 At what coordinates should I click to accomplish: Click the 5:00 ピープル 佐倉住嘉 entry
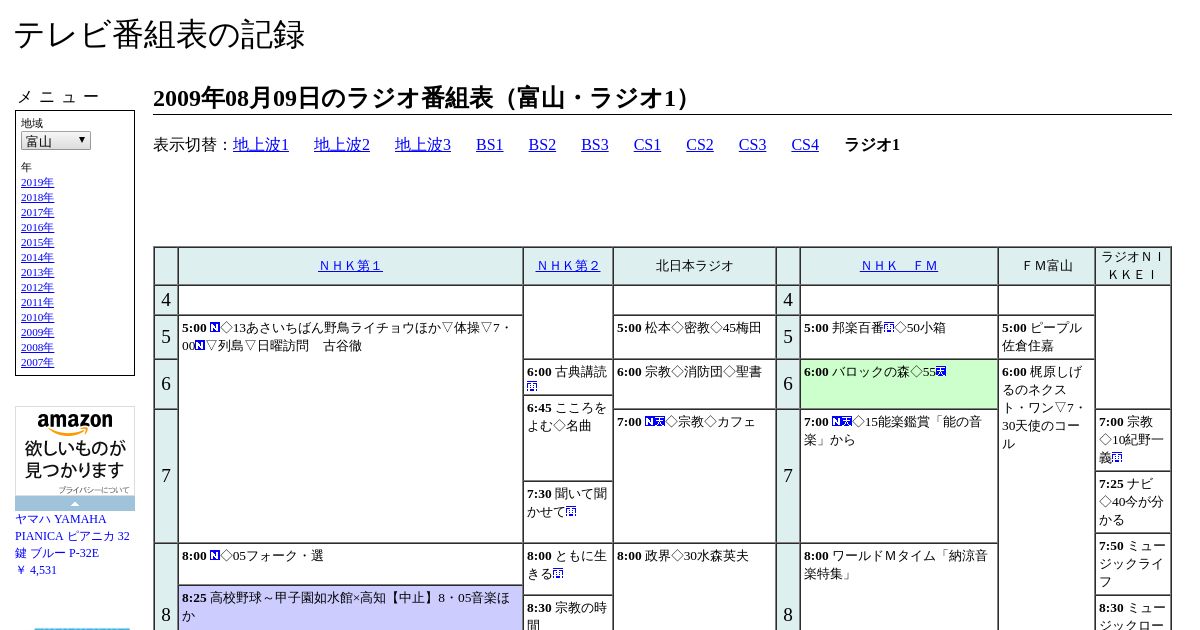(x=1046, y=337)
